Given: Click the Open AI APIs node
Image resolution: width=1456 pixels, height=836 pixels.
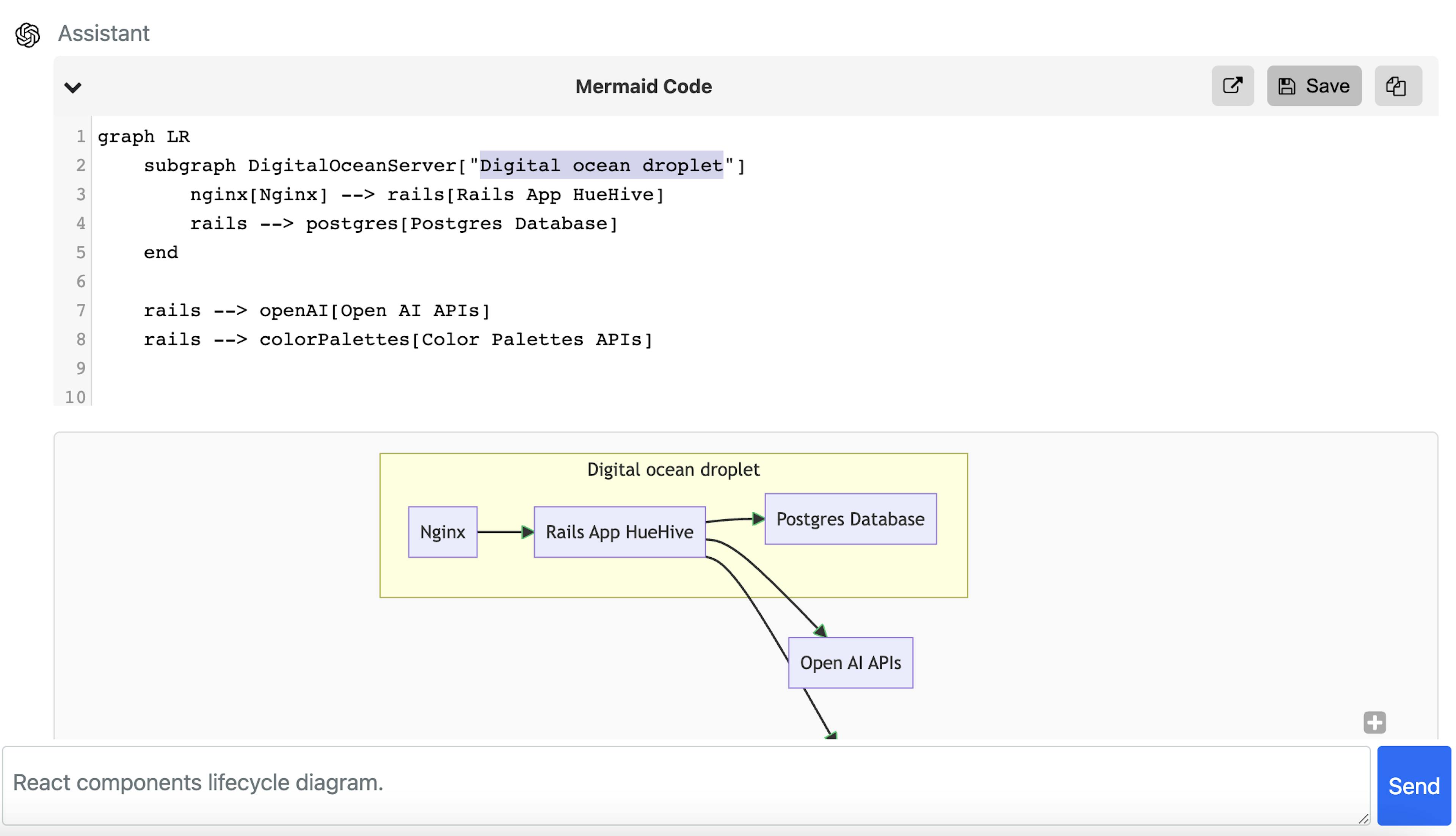Looking at the screenshot, I should tap(850, 663).
